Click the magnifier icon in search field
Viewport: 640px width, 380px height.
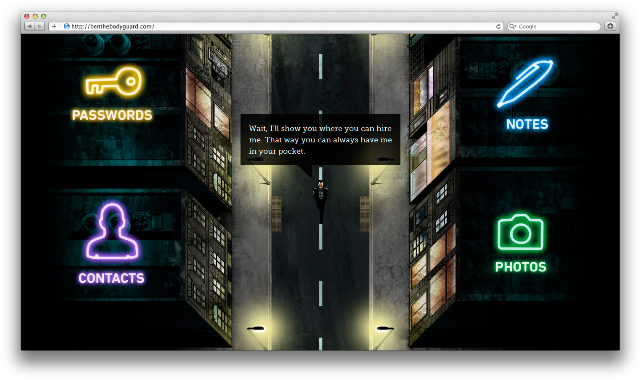(x=513, y=27)
